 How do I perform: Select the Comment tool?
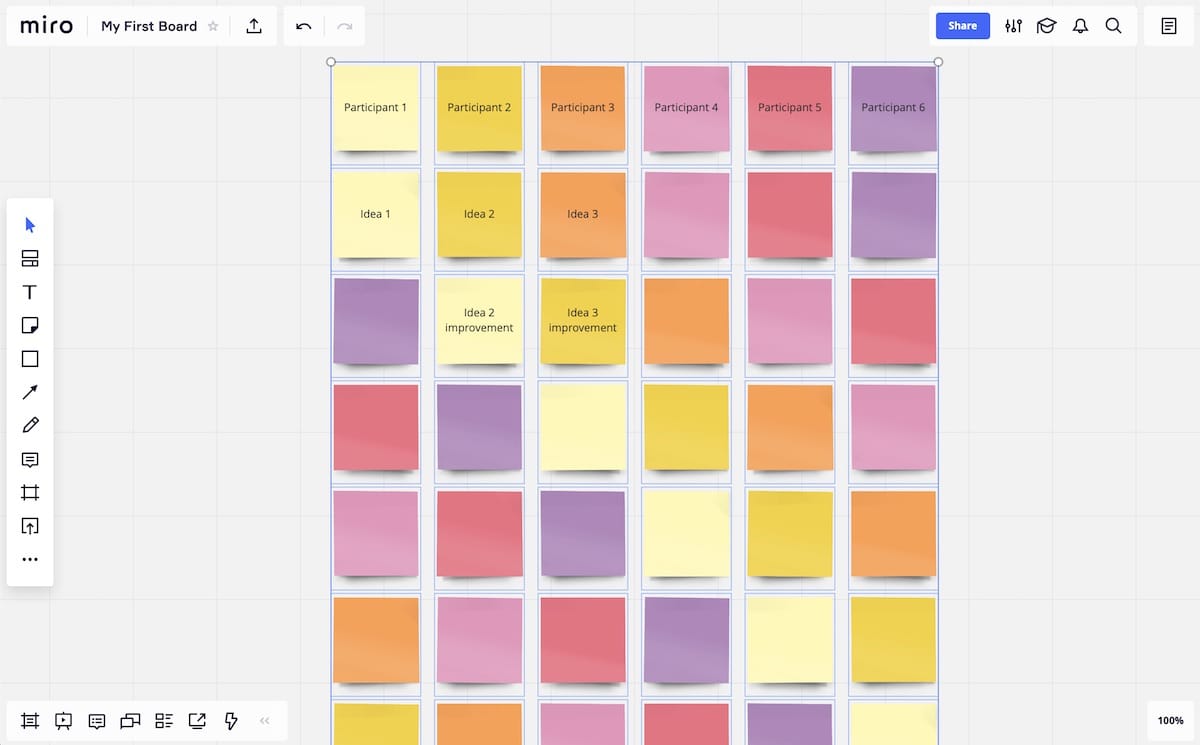click(30, 459)
